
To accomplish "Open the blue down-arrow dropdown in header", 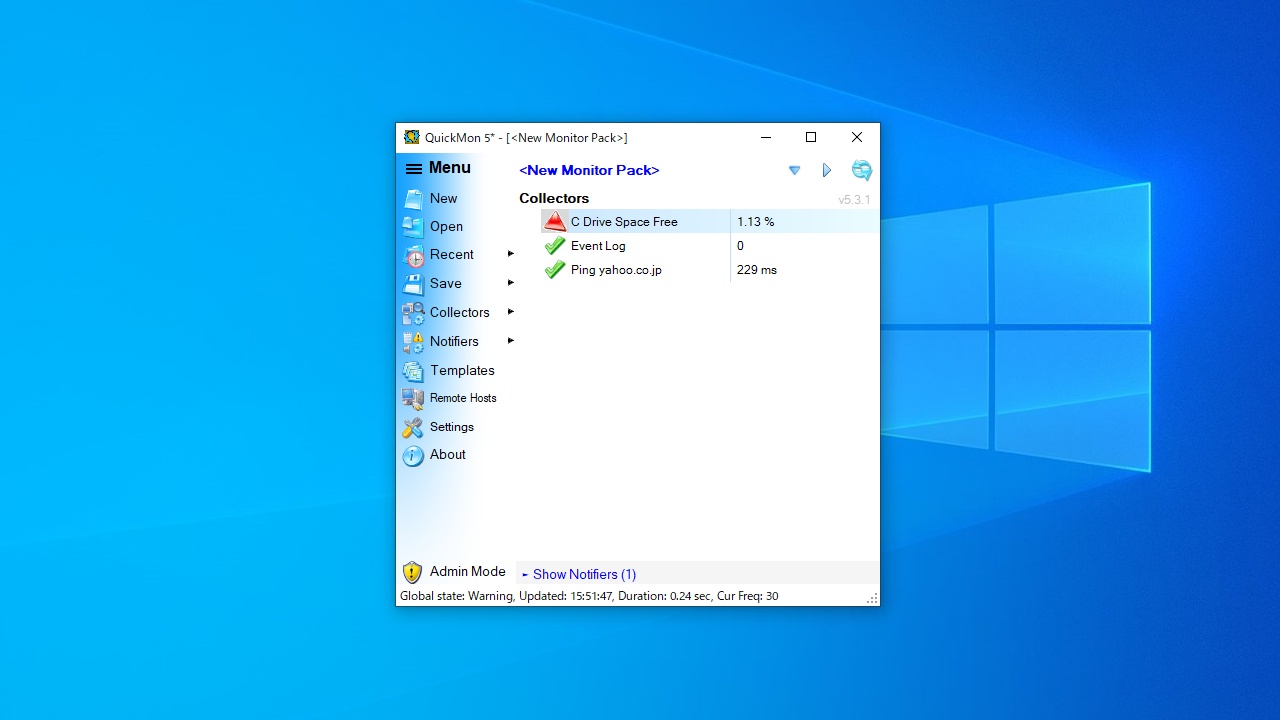I will point(794,171).
